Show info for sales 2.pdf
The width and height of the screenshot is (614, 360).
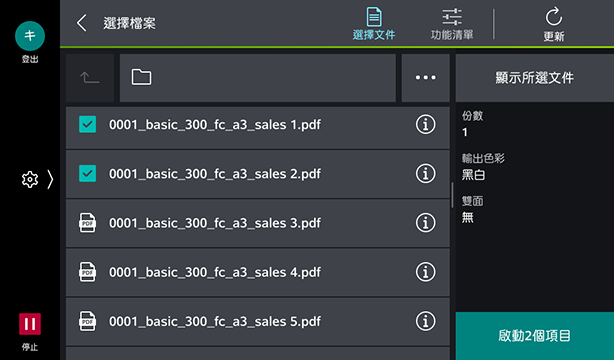click(425, 174)
